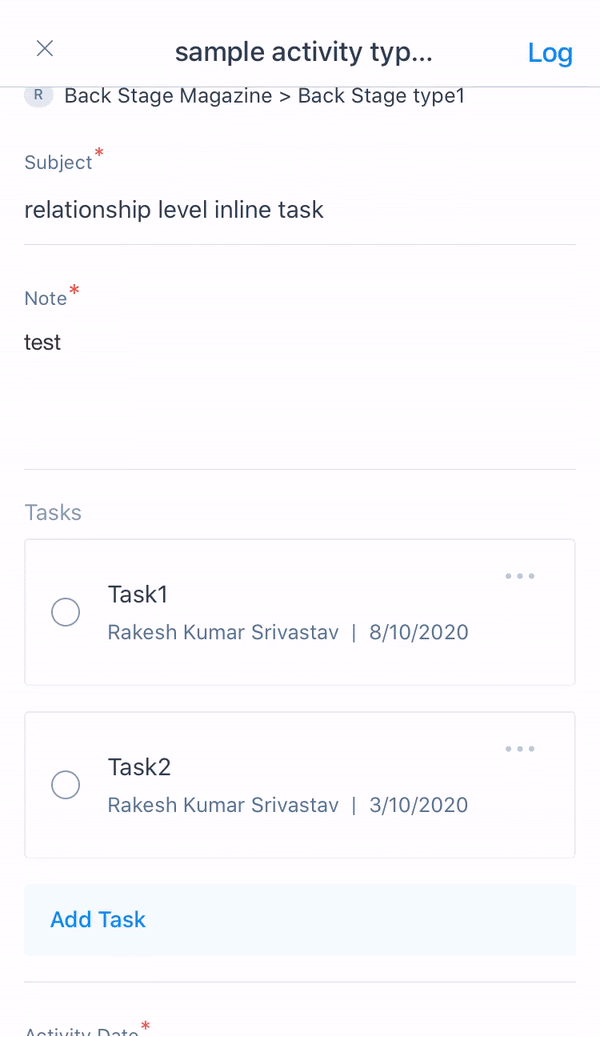Viewport: 600px width, 1037px height.
Task: Close the activity form with the X icon
Action: 45,49
